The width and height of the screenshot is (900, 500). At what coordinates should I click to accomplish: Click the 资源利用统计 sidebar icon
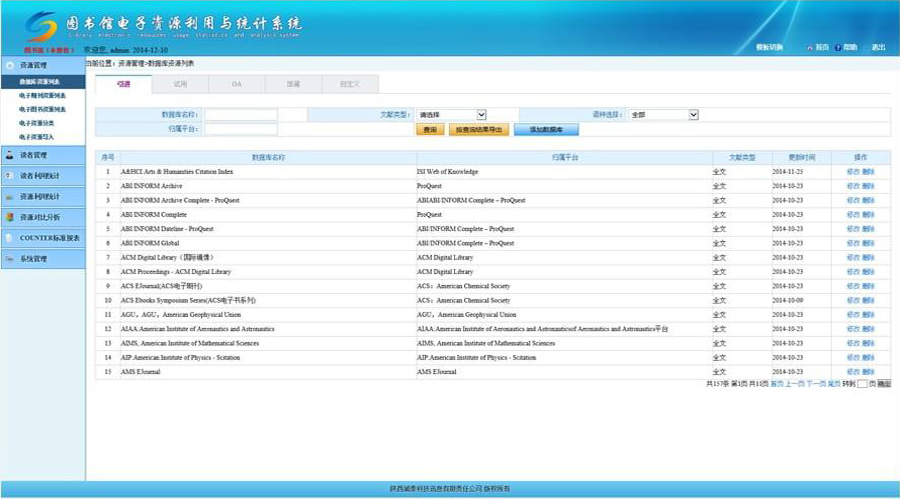(x=9, y=196)
